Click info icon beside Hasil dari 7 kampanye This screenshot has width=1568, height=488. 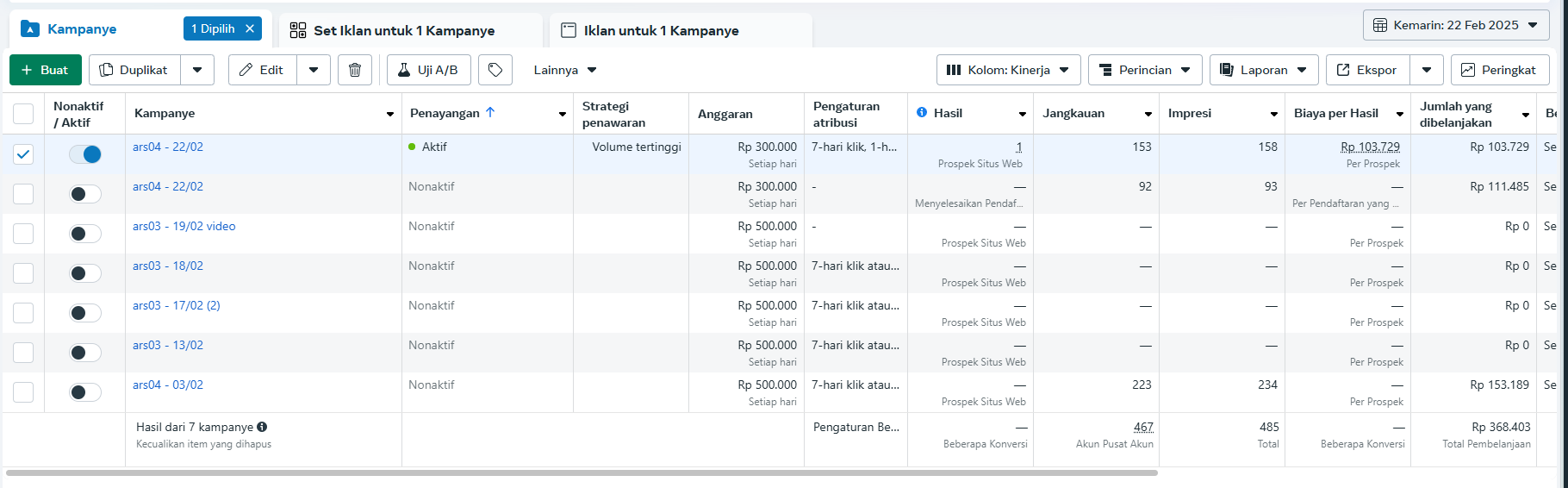click(x=262, y=427)
